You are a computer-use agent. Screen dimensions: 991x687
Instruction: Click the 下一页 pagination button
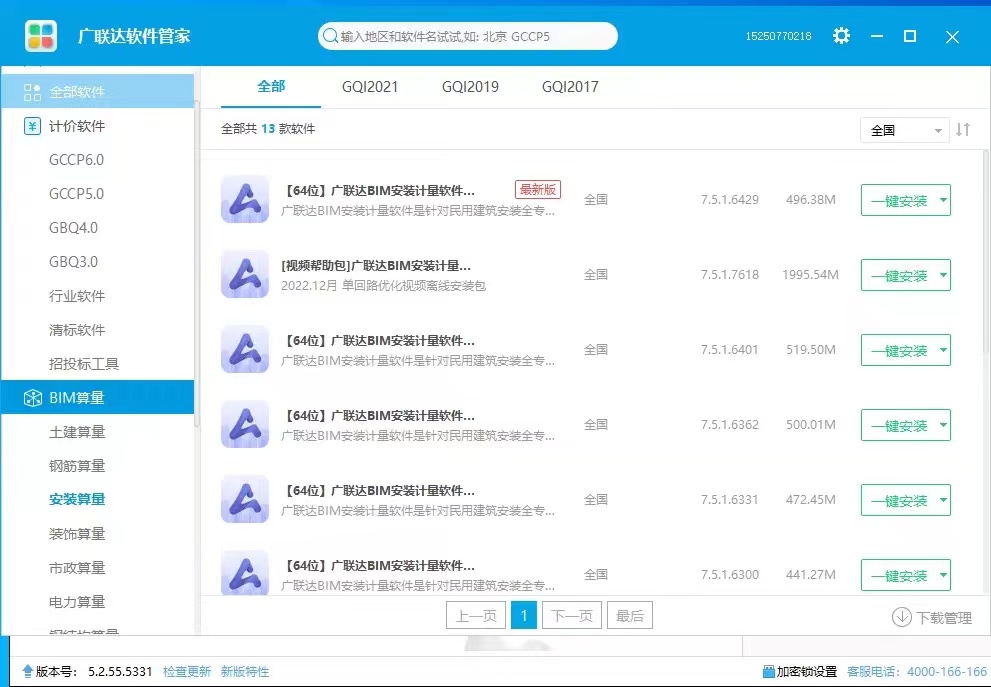click(572, 616)
